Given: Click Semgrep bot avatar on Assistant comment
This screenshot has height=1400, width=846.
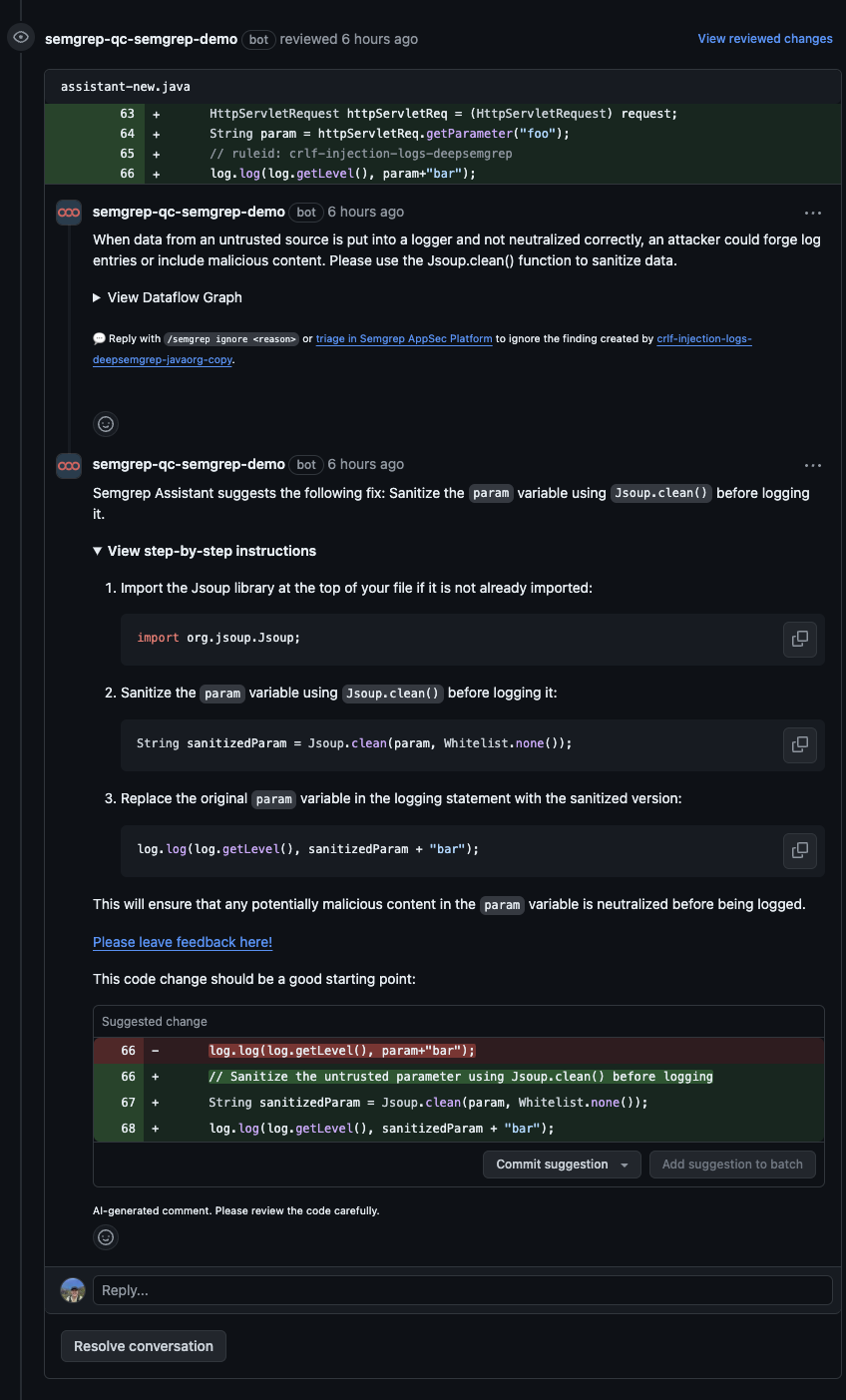Looking at the screenshot, I should [69, 465].
